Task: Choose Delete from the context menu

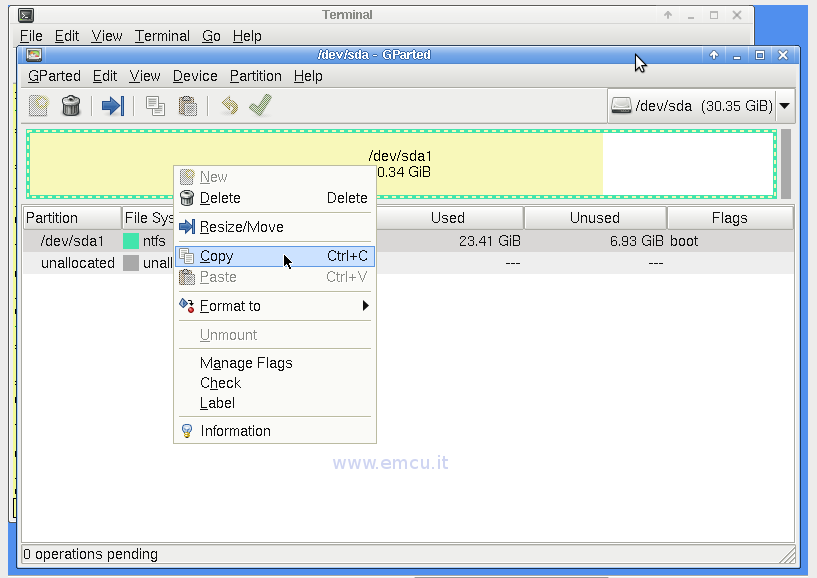Action: pos(275,198)
